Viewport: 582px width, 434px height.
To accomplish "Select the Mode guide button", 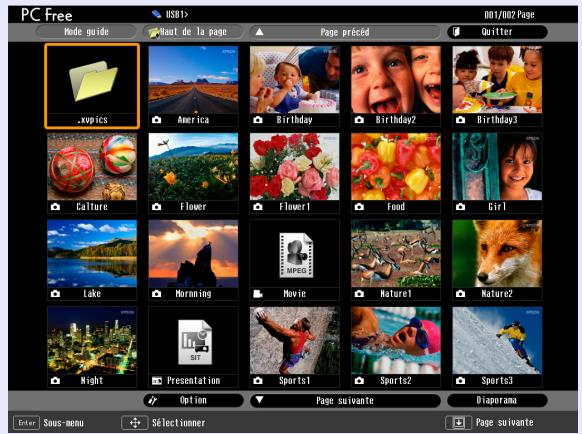I will 86,32.
